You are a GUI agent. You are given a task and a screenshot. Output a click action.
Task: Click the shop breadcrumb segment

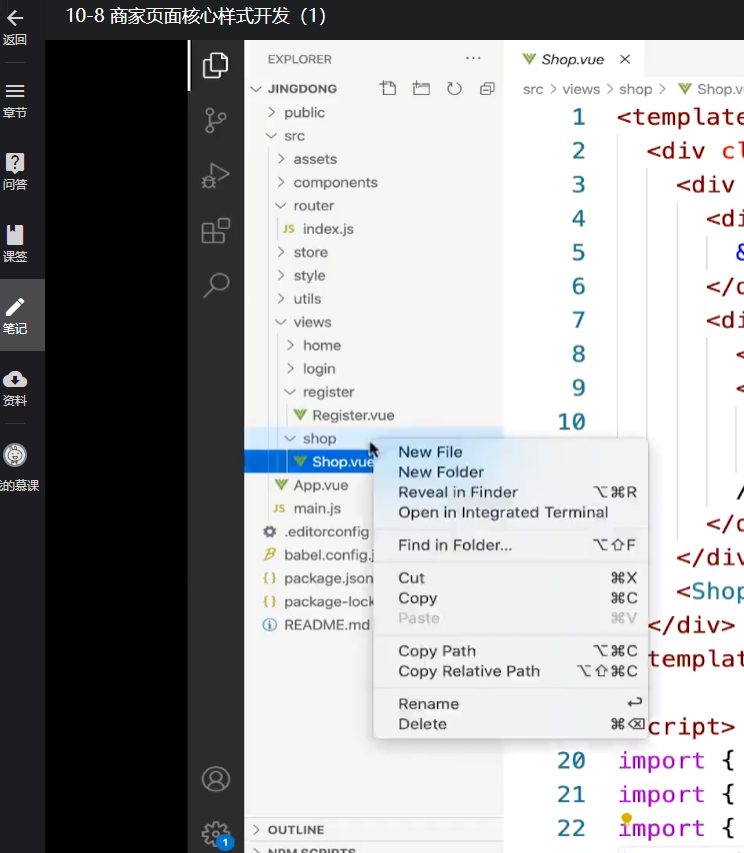coord(635,89)
